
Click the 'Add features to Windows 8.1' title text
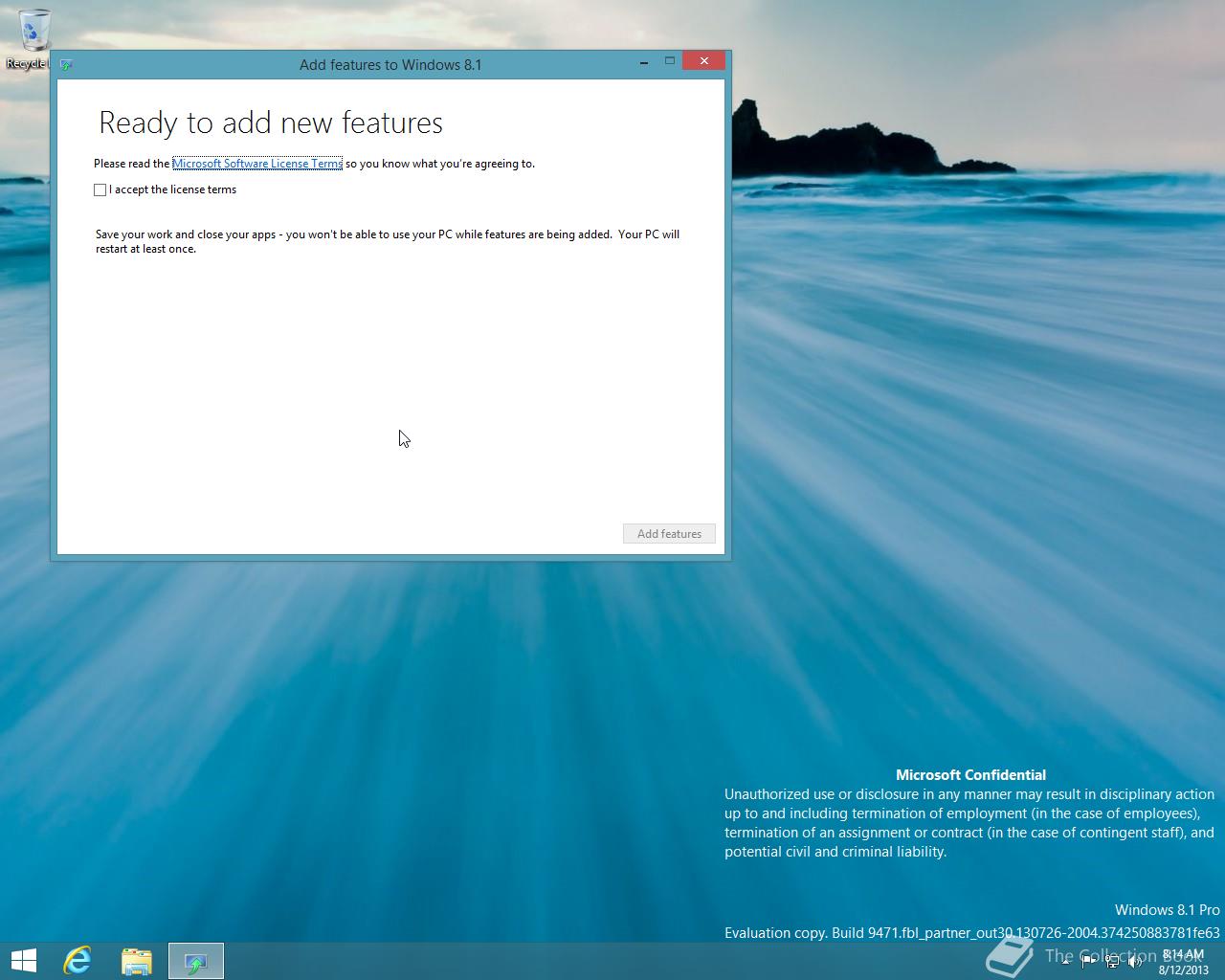click(390, 65)
